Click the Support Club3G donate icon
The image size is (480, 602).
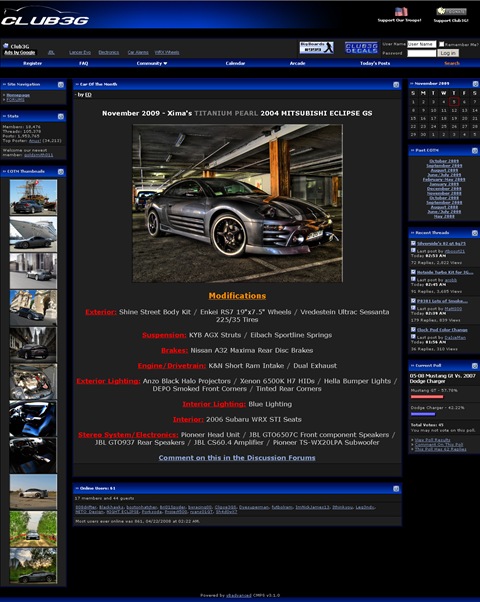[451, 11]
